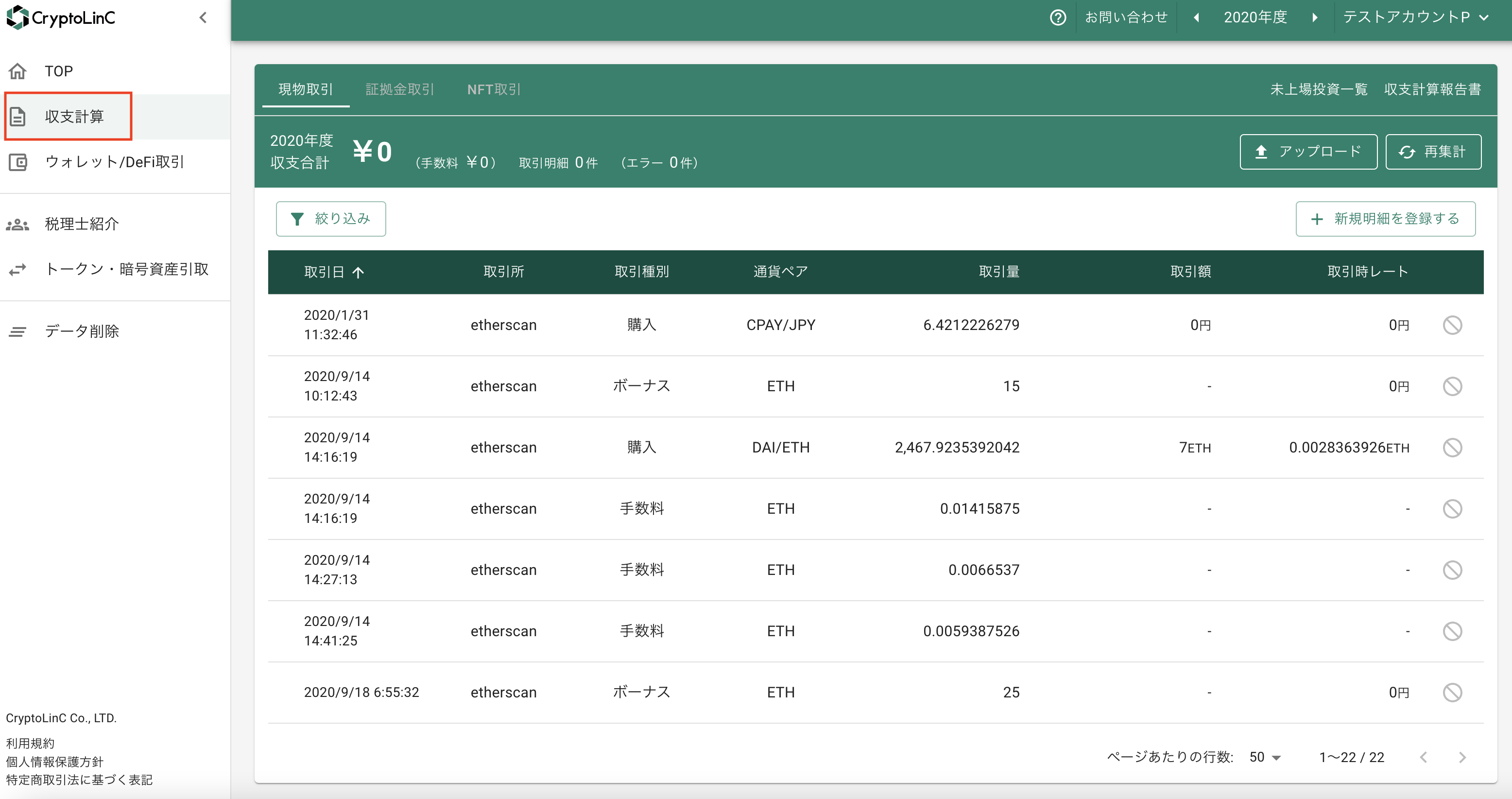The width and height of the screenshot is (1512, 799).
Task: Open the 個人情報保護方針 link
Action: pyautogui.click(x=54, y=762)
